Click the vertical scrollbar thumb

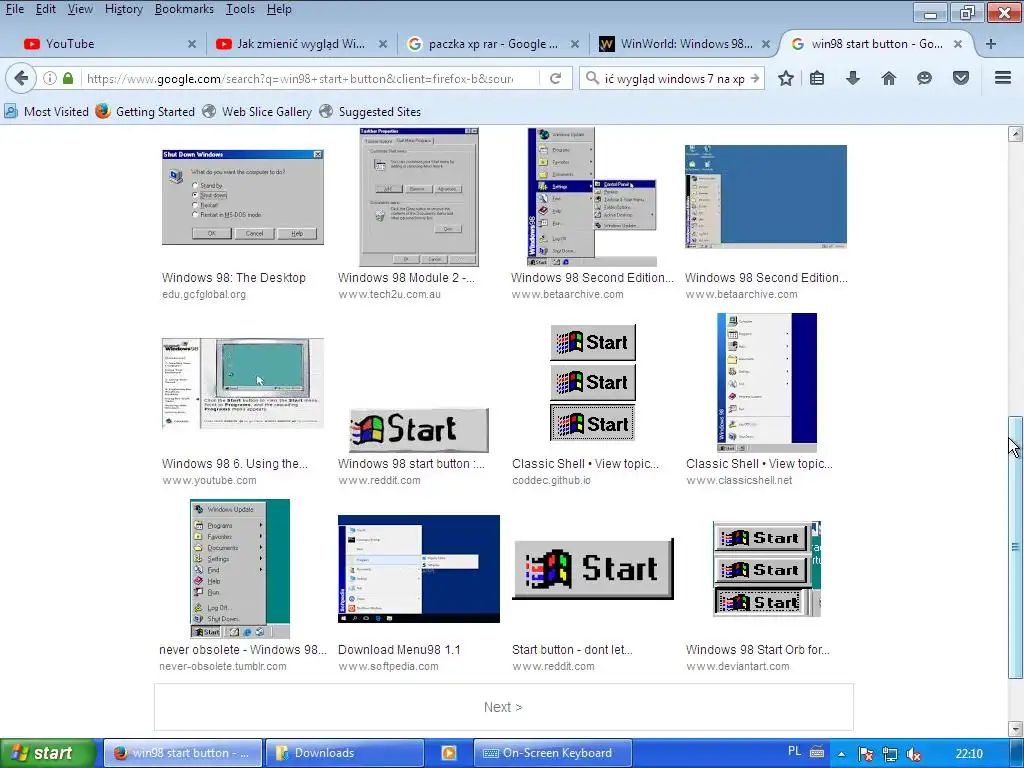[x=1015, y=547]
